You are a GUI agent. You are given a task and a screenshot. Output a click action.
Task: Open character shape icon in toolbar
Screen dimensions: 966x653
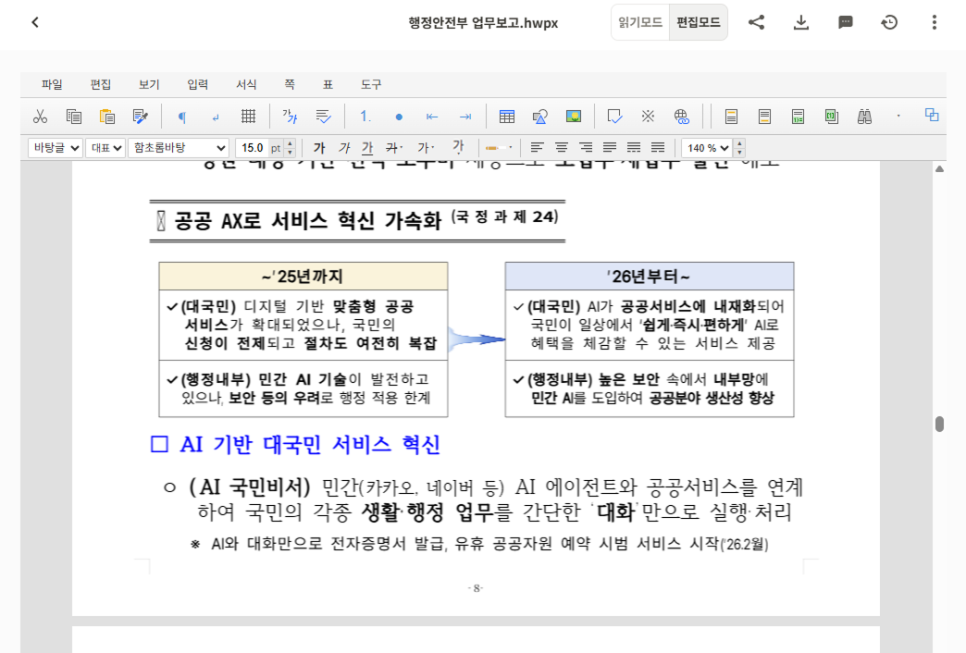tap(290, 116)
